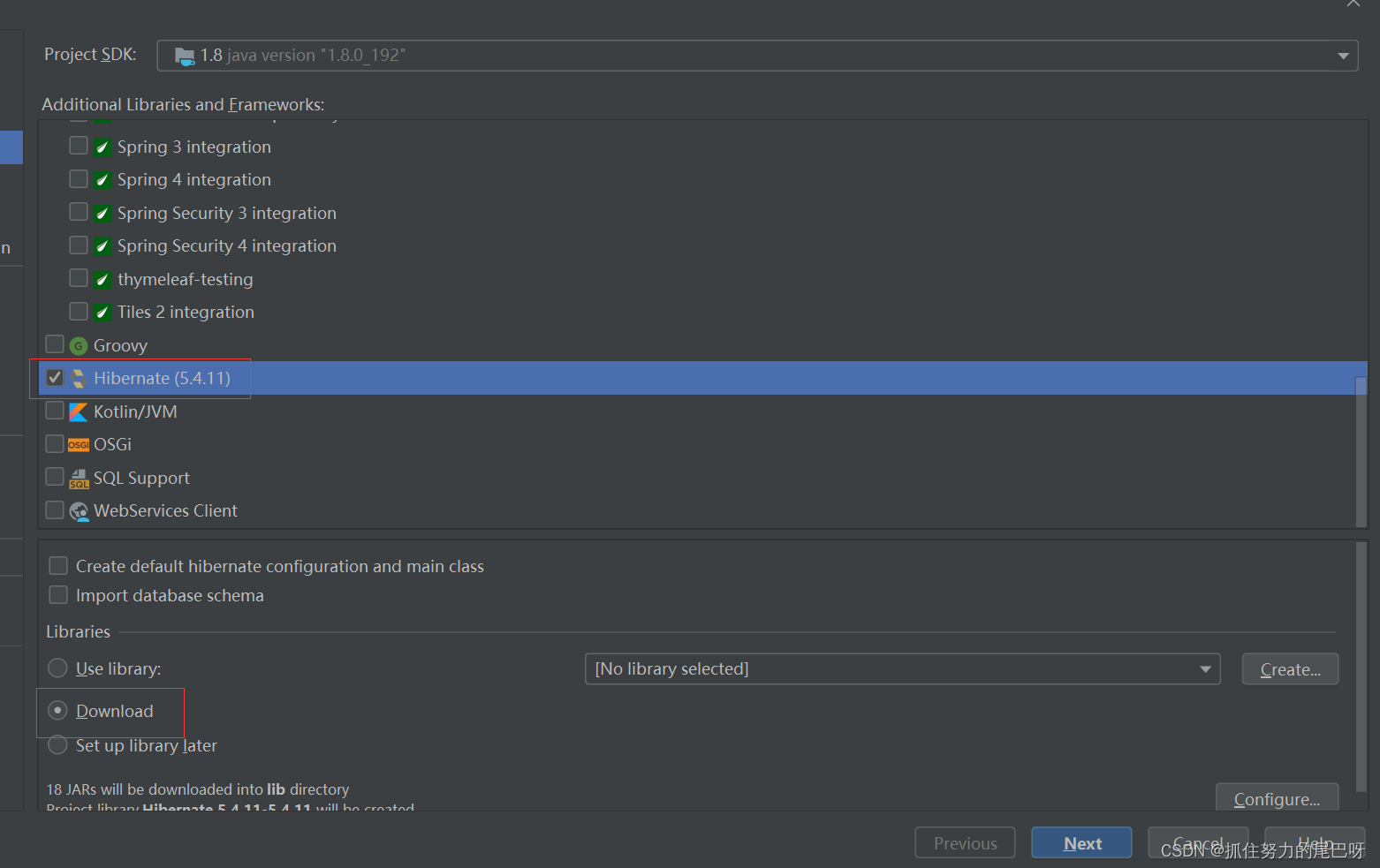1380x868 pixels.
Task: Select the Use library radio button
Action: click(x=57, y=668)
